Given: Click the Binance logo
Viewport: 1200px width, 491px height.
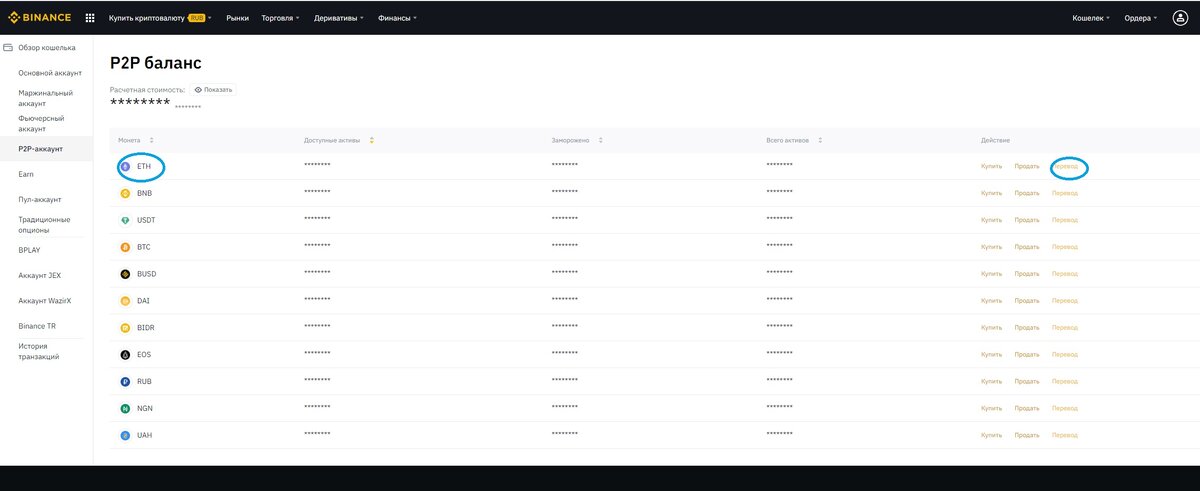Looking at the screenshot, I should coord(39,17).
